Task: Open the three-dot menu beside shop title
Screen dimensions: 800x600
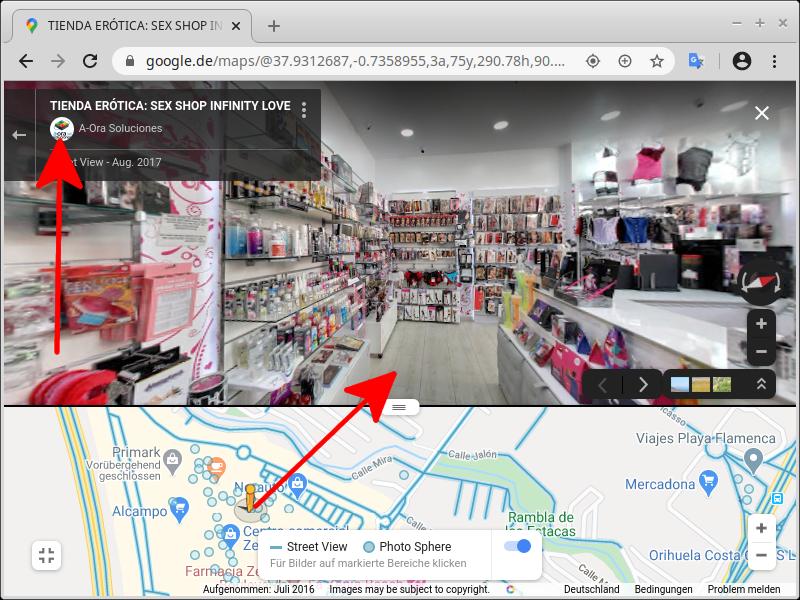Action: coord(304,109)
